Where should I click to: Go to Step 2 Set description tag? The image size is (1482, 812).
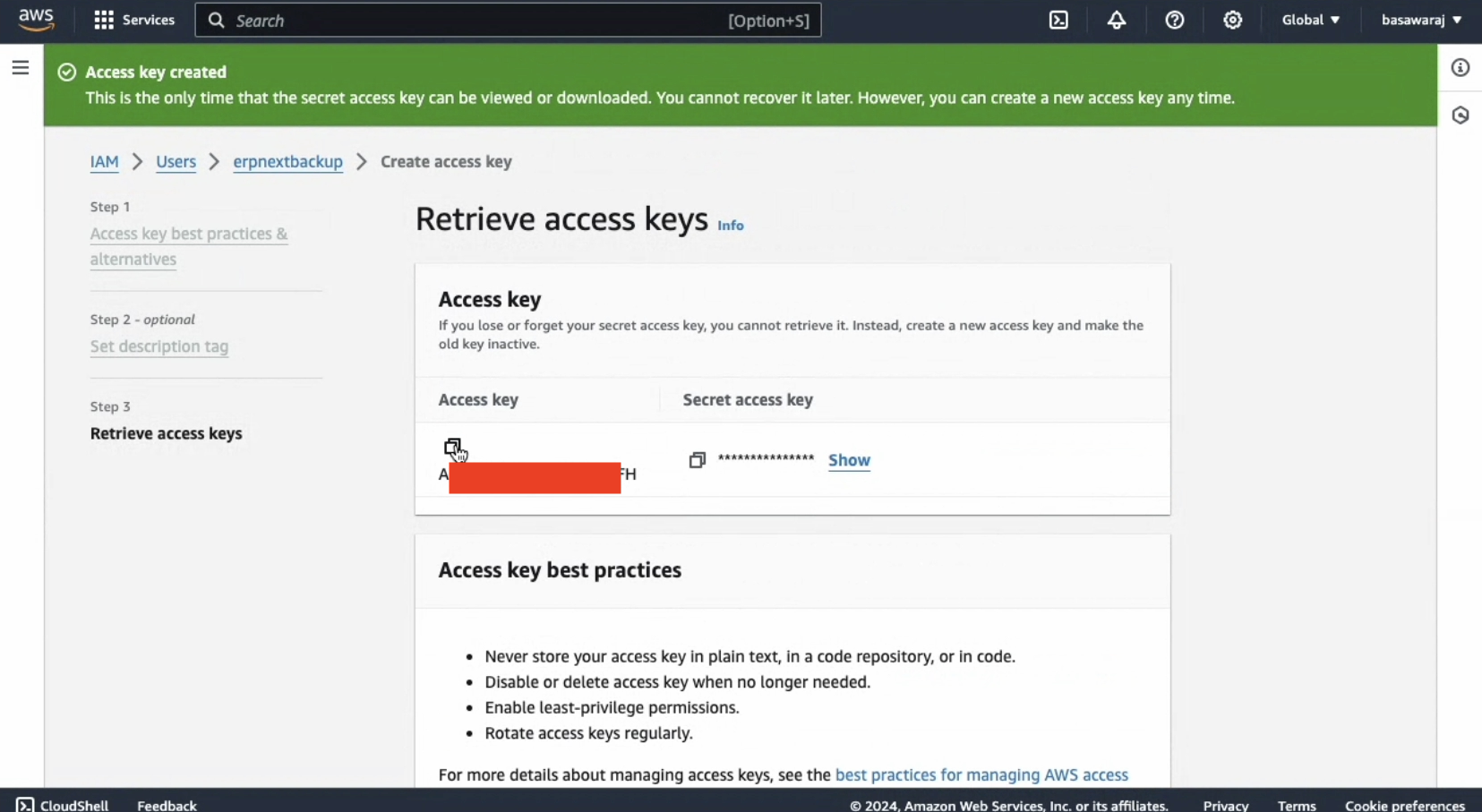(x=159, y=346)
